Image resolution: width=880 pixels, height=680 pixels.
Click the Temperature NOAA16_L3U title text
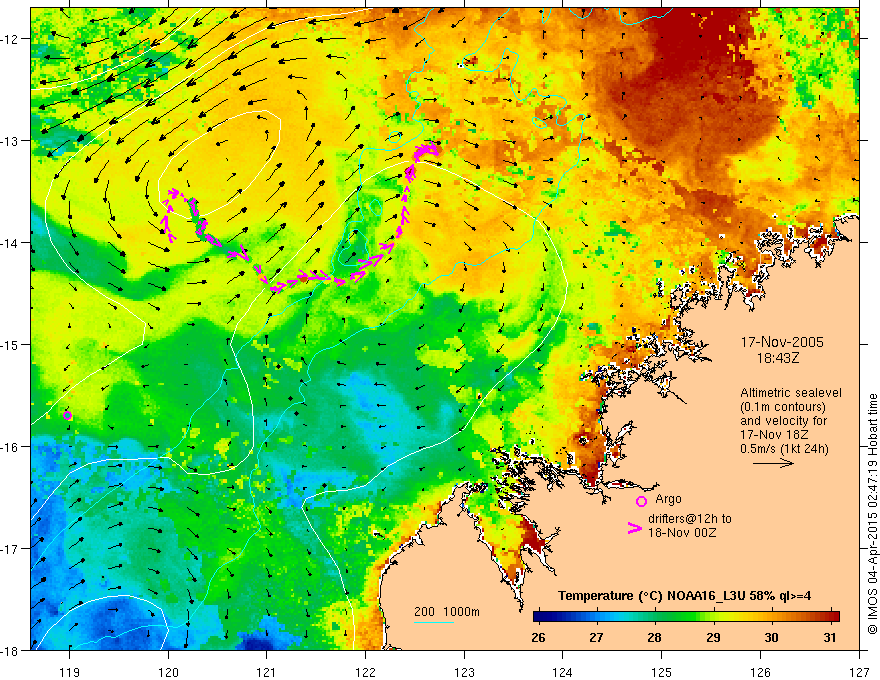pos(685,596)
